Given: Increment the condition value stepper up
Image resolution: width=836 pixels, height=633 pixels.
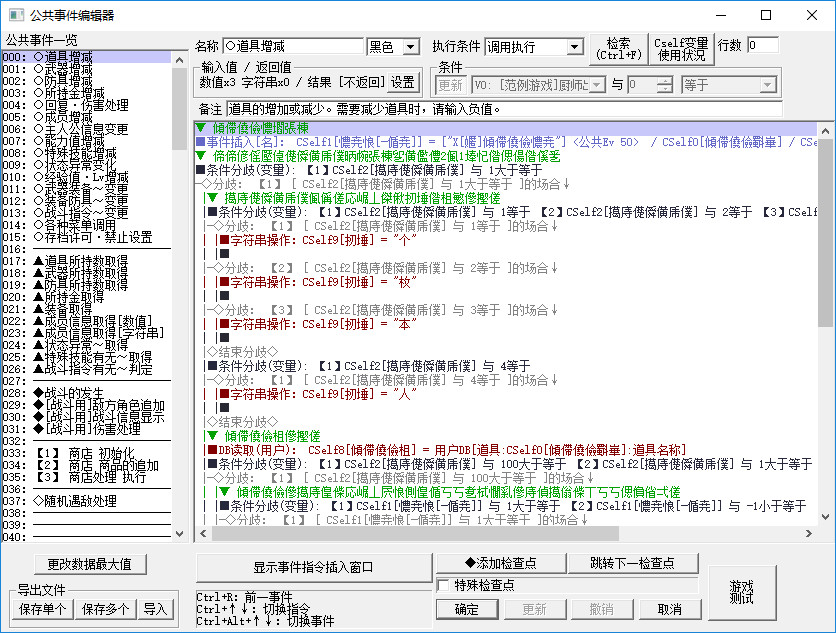Looking at the screenshot, I should (x=664, y=81).
